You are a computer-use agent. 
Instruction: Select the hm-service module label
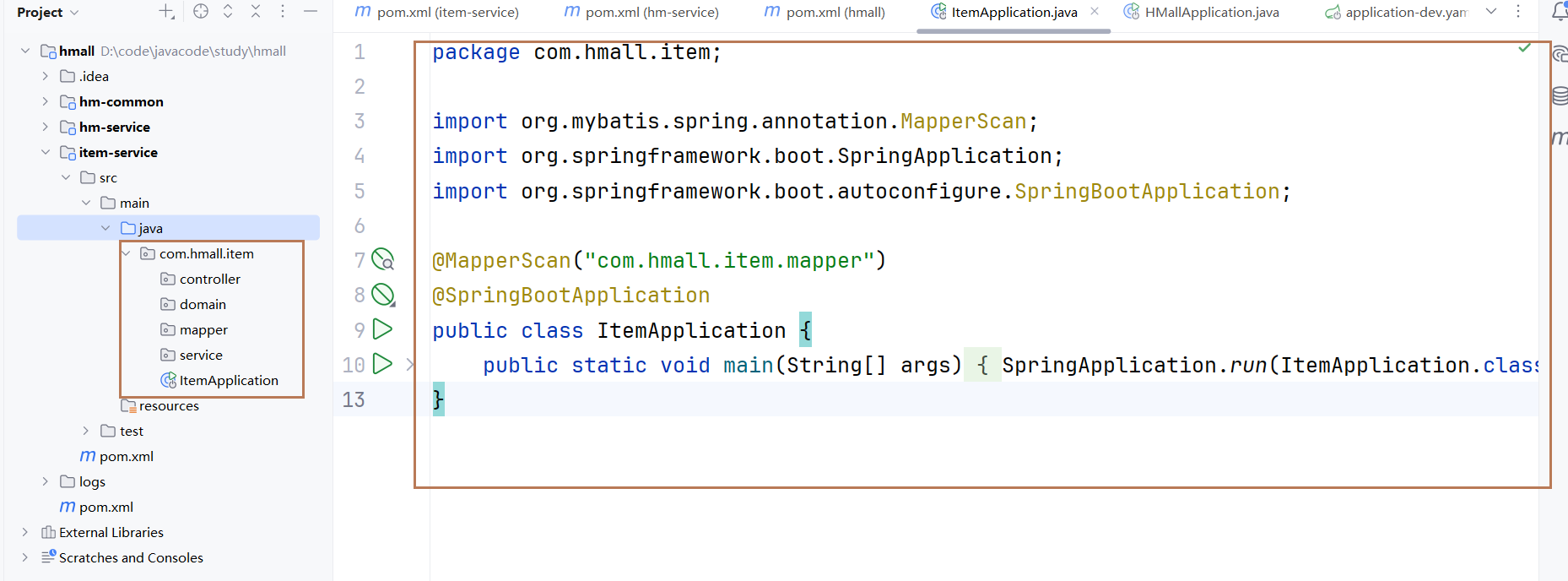click(x=115, y=127)
